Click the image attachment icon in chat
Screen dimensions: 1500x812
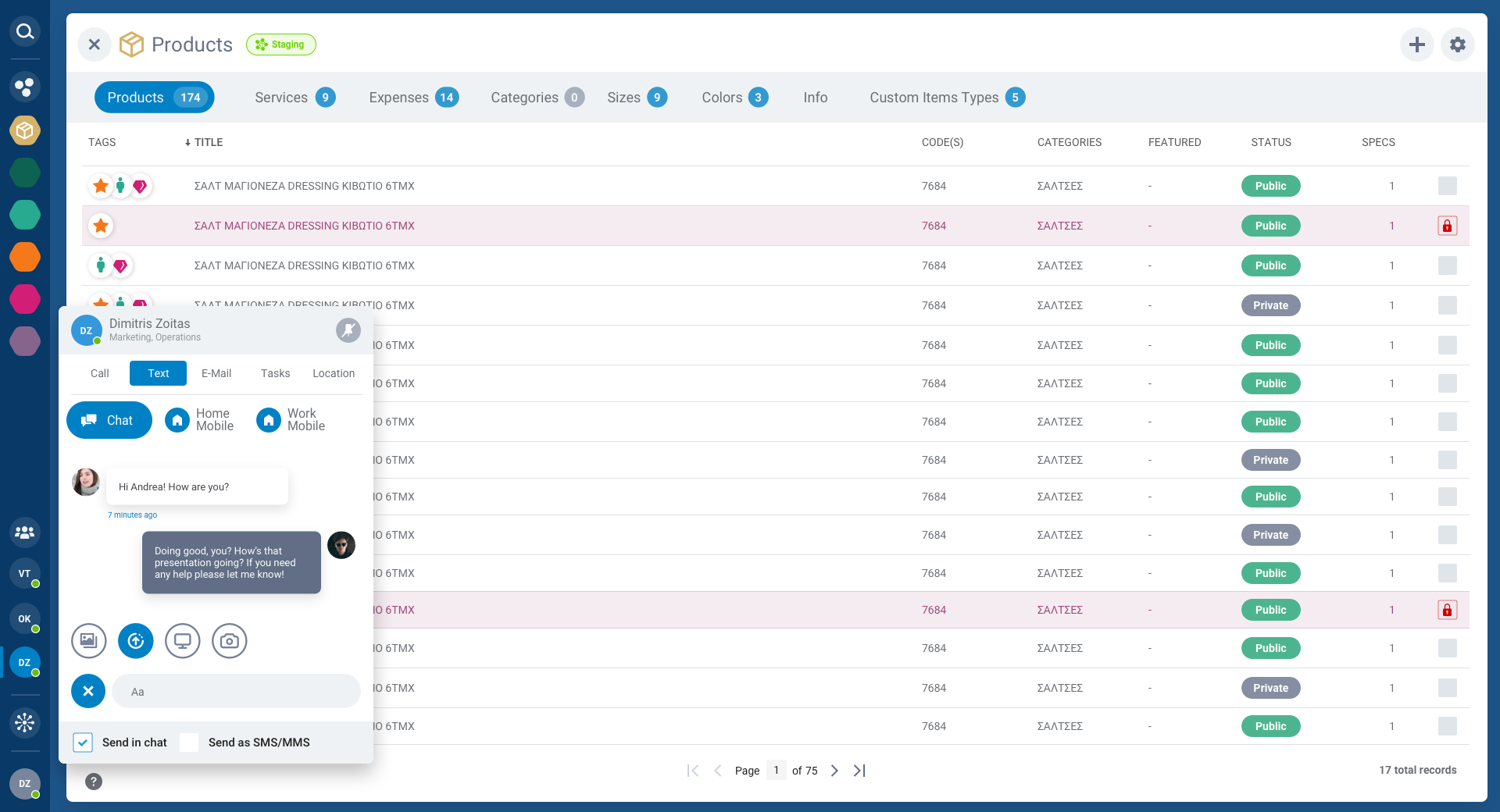click(88, 641)
